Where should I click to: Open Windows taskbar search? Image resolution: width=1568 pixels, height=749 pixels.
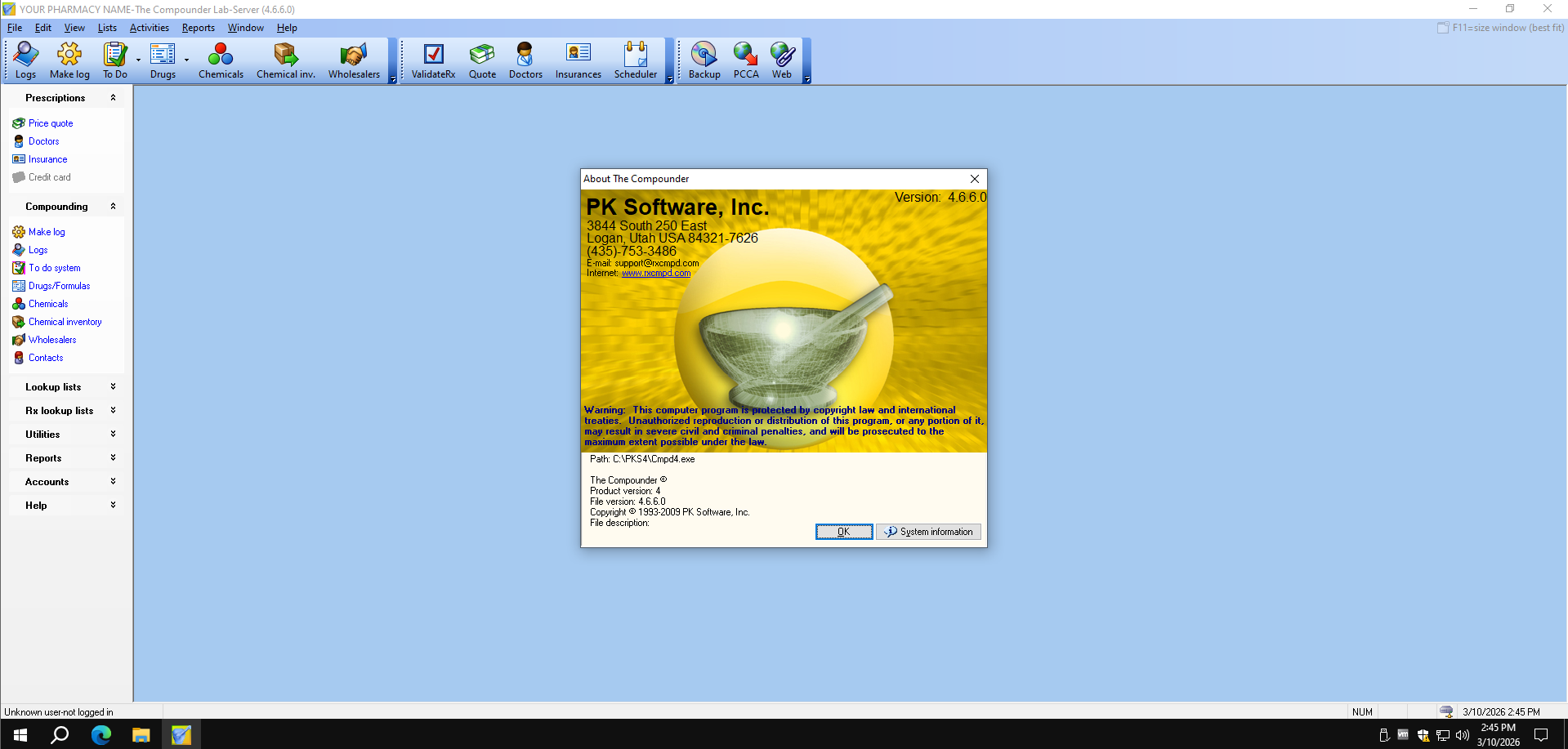click(x=60, y=735)
